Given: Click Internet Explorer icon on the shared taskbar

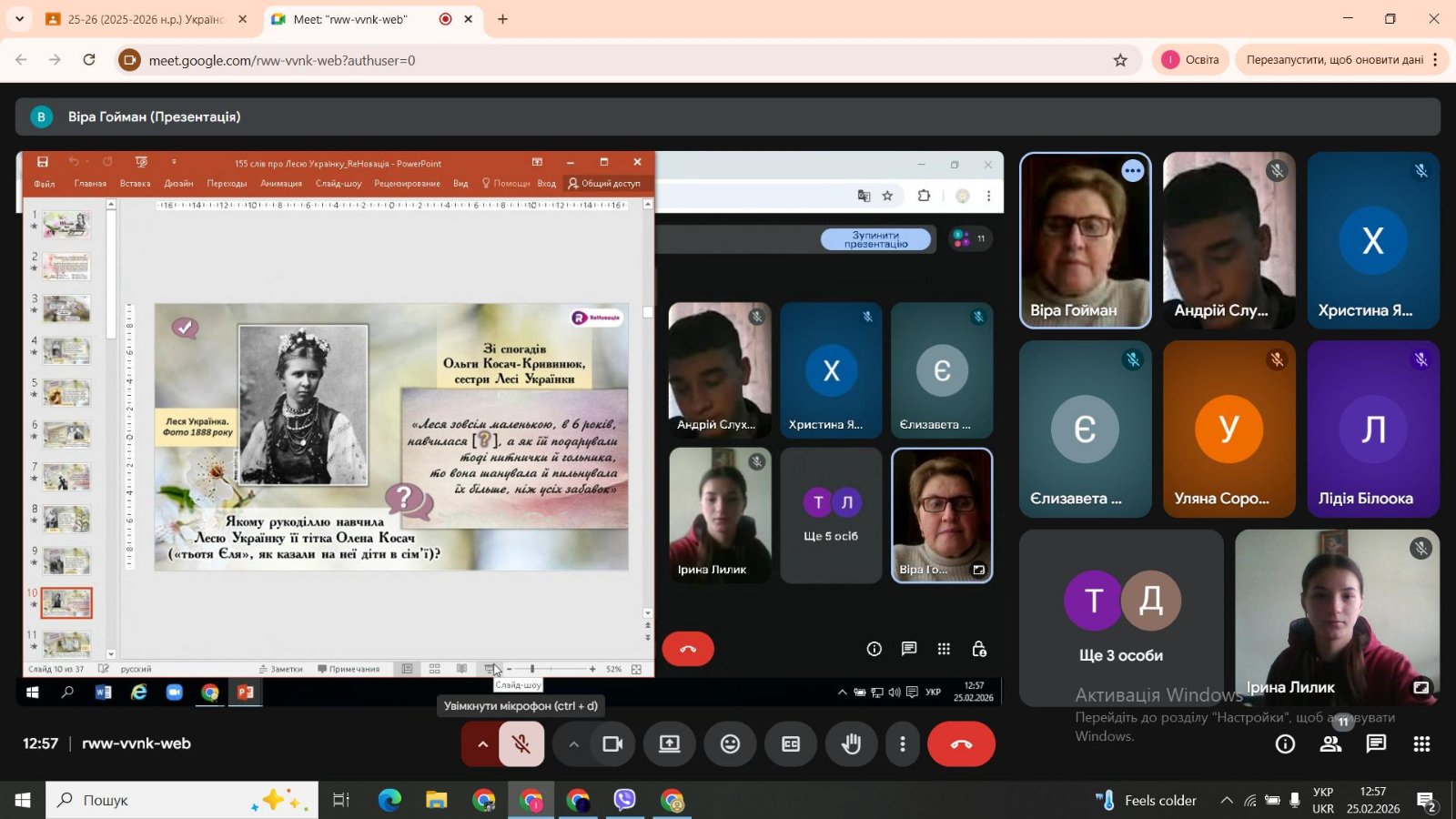Looking at the screenshot, I should pos(138,693).
